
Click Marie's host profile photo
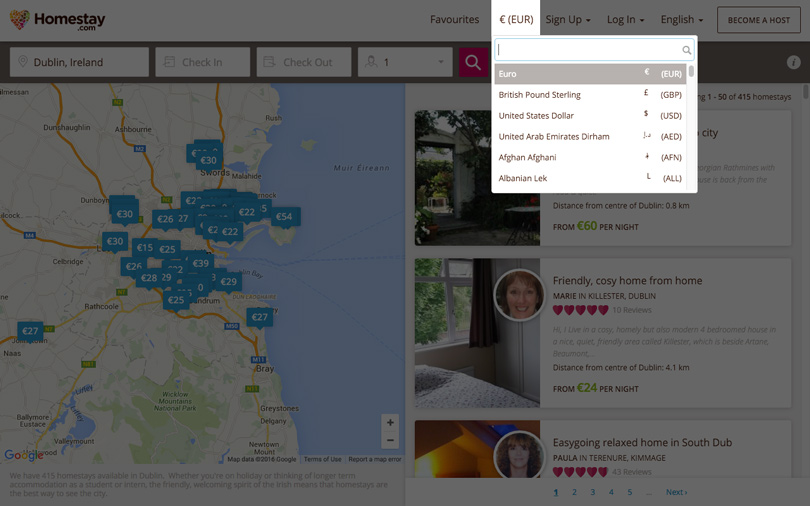[x=519, y=295]
